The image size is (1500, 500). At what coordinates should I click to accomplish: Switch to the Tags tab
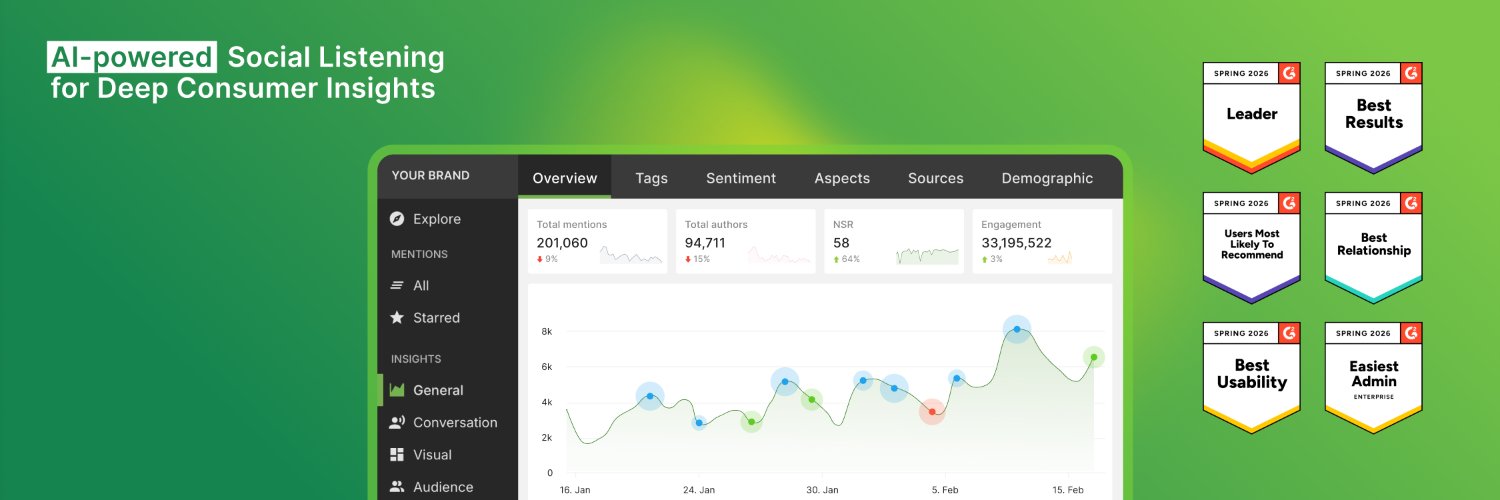[x=651, y=178]
